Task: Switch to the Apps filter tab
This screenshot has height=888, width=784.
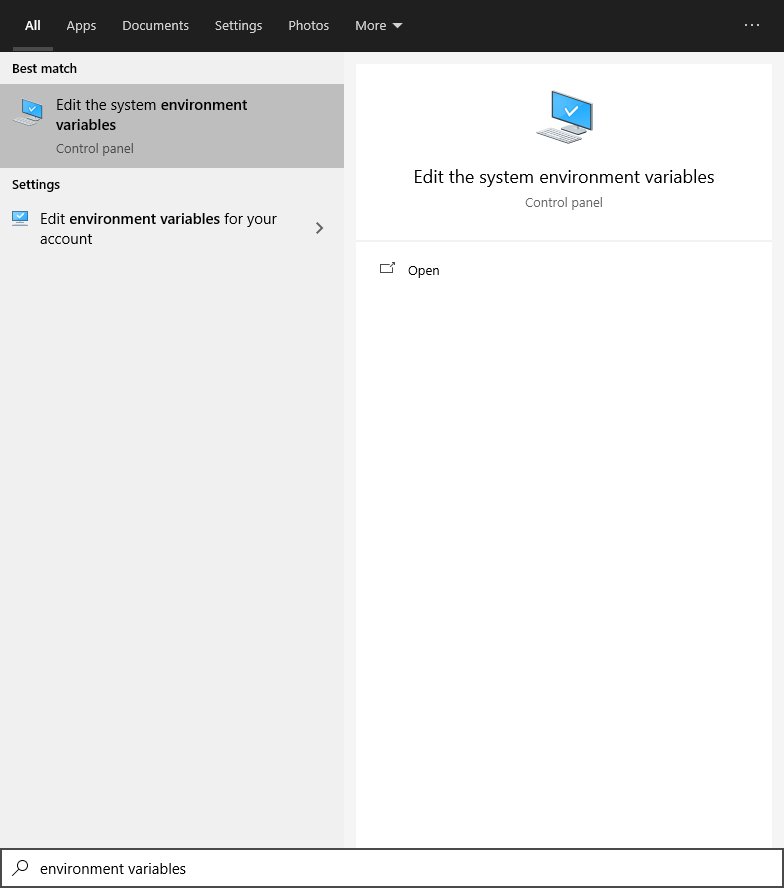Action: coord(81,26)
